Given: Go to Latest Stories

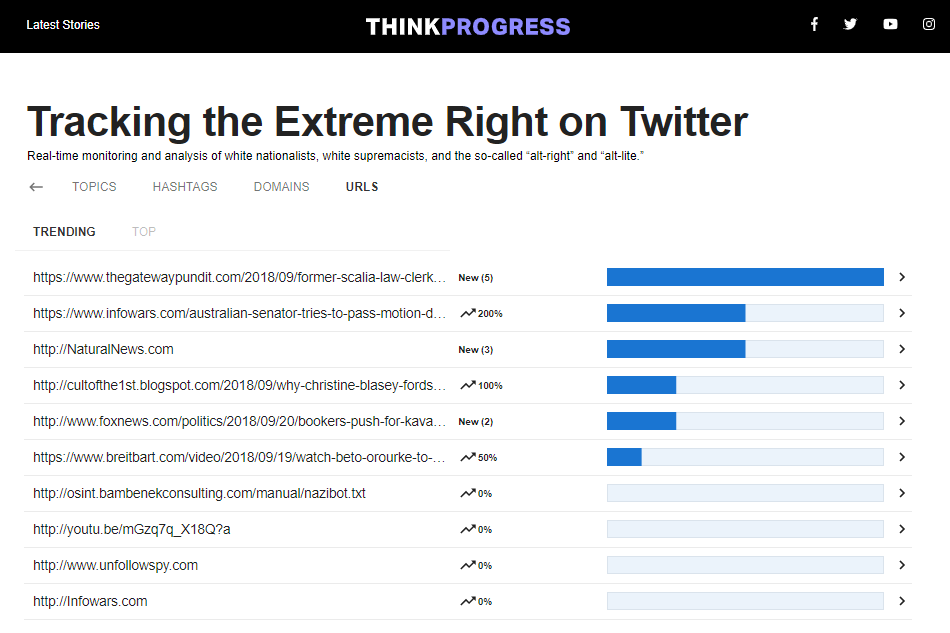Looking at the screenshot, I should (x=63, y=25).
